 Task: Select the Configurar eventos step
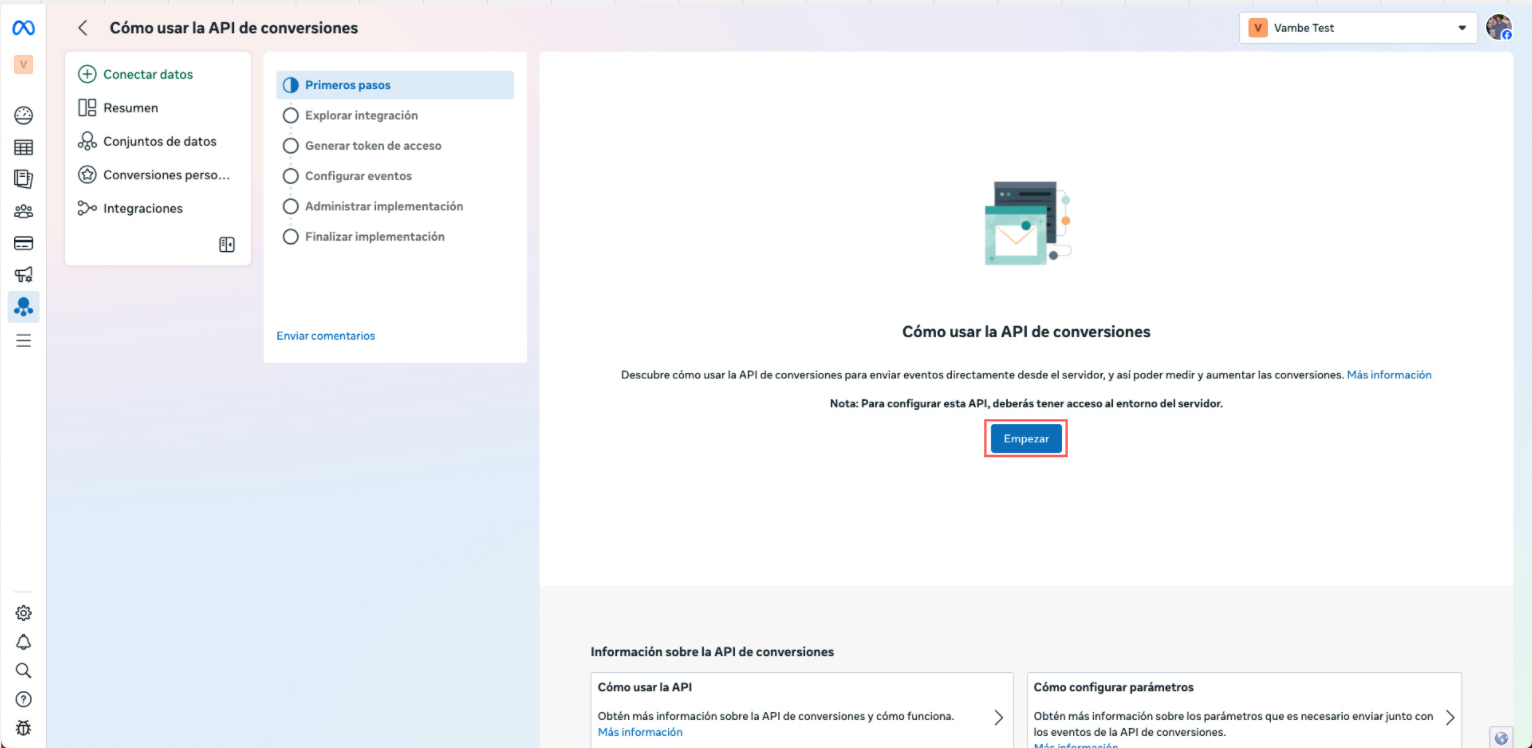click(358, 176)
